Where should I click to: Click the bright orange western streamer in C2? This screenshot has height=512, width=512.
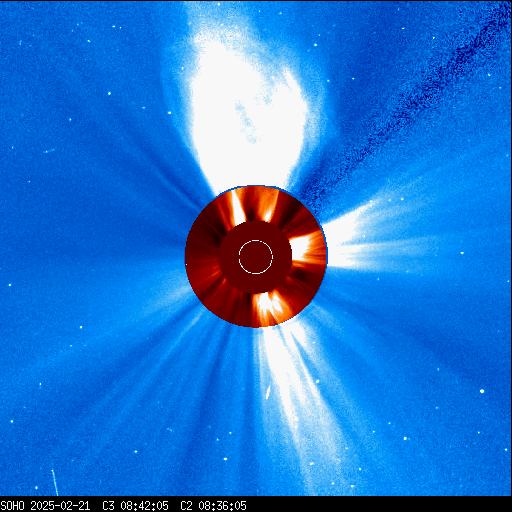(307, 248)
